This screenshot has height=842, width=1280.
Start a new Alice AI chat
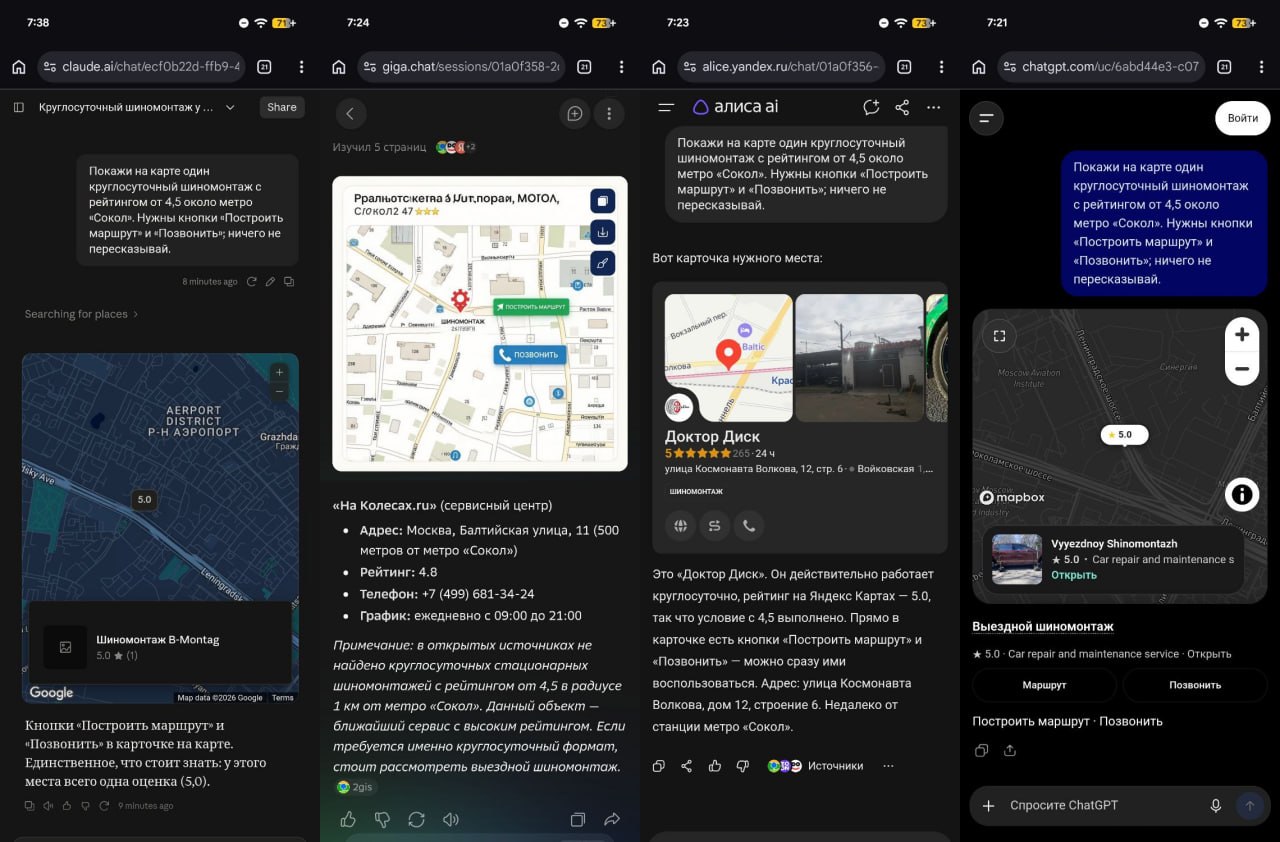(x=871, y=107)
